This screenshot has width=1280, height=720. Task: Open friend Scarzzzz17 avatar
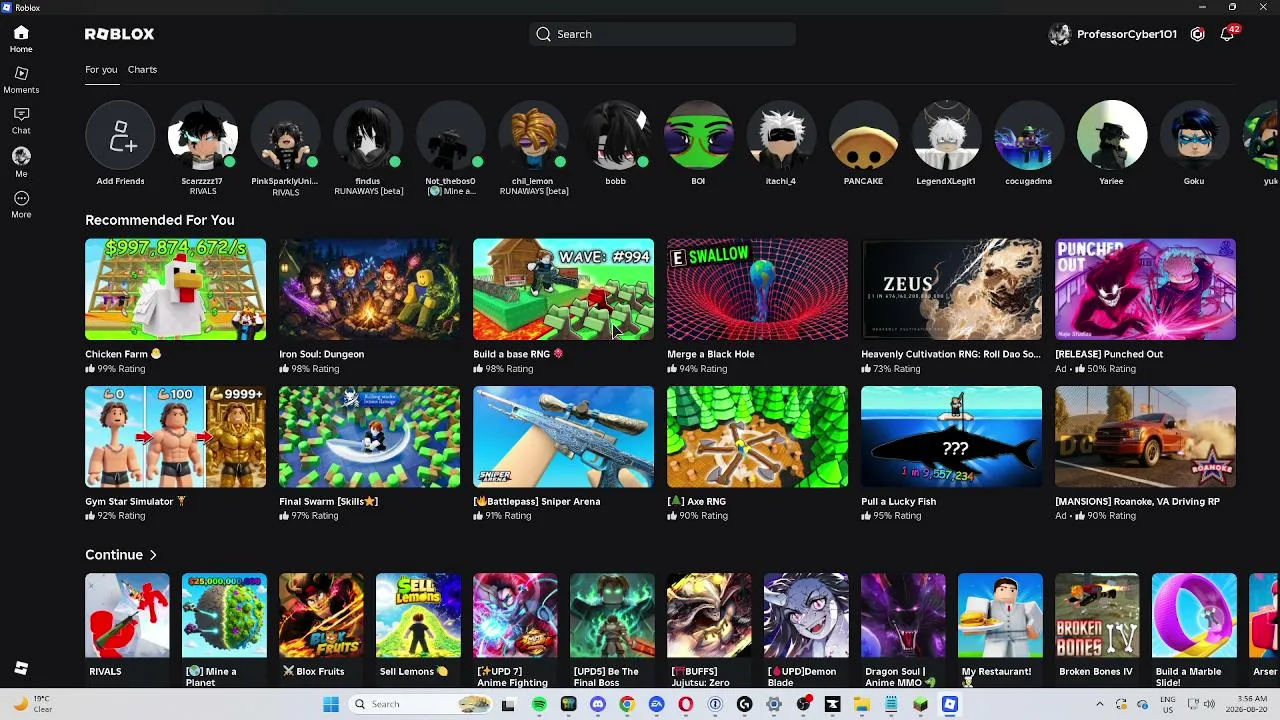(203, 135)
